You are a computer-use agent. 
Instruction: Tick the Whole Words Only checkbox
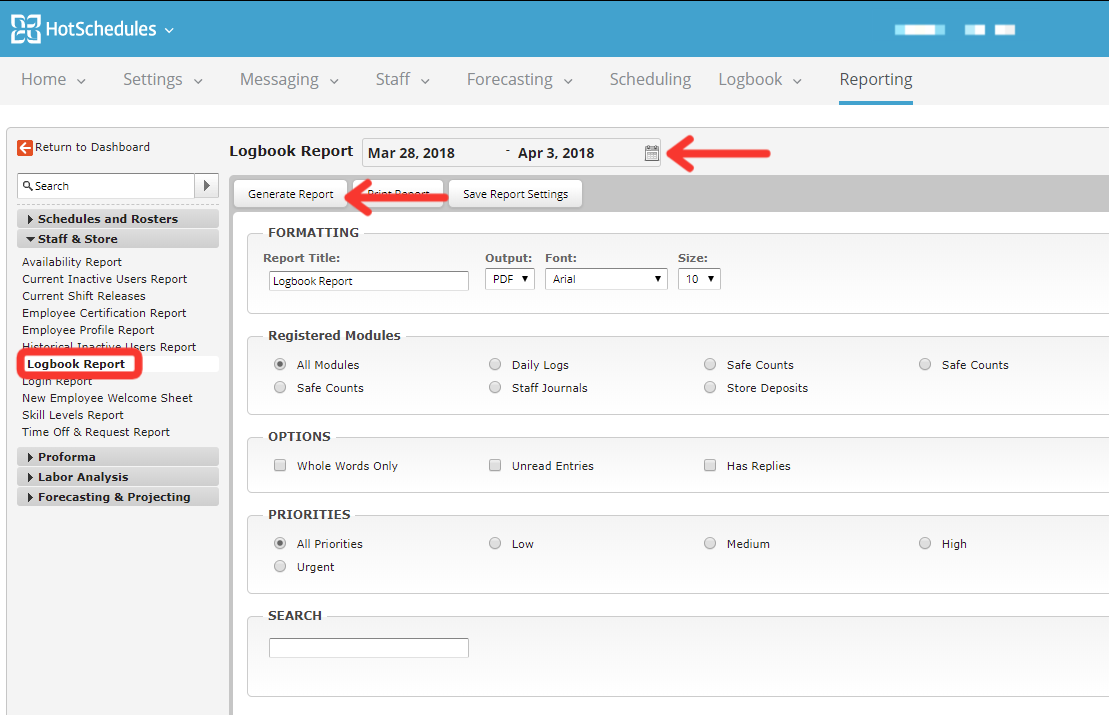[x=280, y=465]
